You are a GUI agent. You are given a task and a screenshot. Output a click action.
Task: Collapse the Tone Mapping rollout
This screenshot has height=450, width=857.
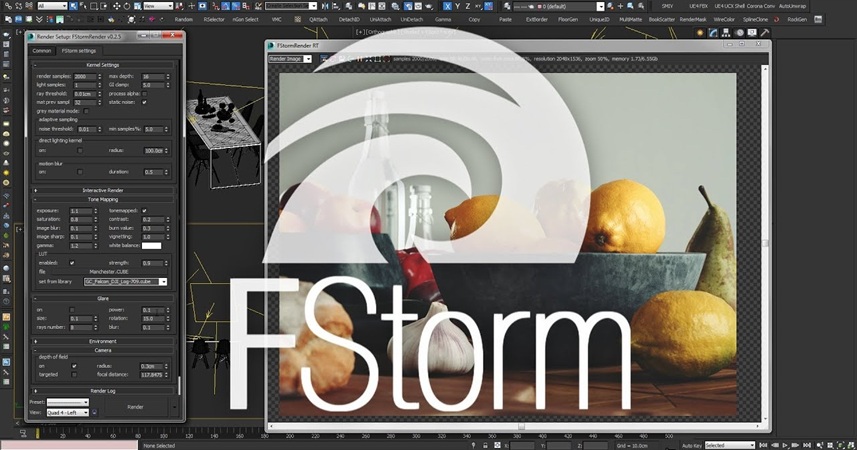coord(103,200)
